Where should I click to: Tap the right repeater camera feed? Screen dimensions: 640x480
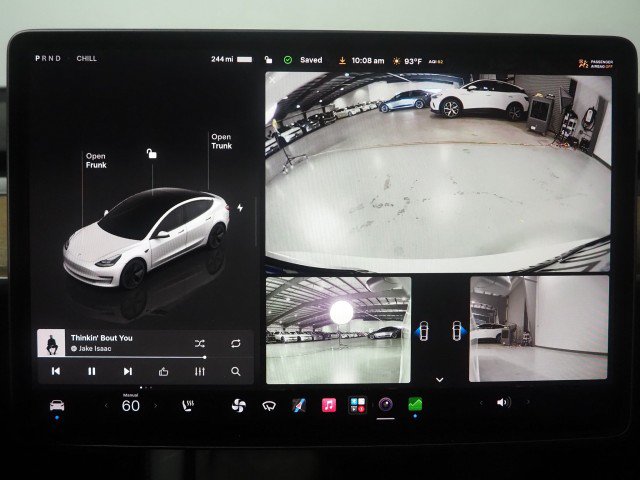[539, 329]
